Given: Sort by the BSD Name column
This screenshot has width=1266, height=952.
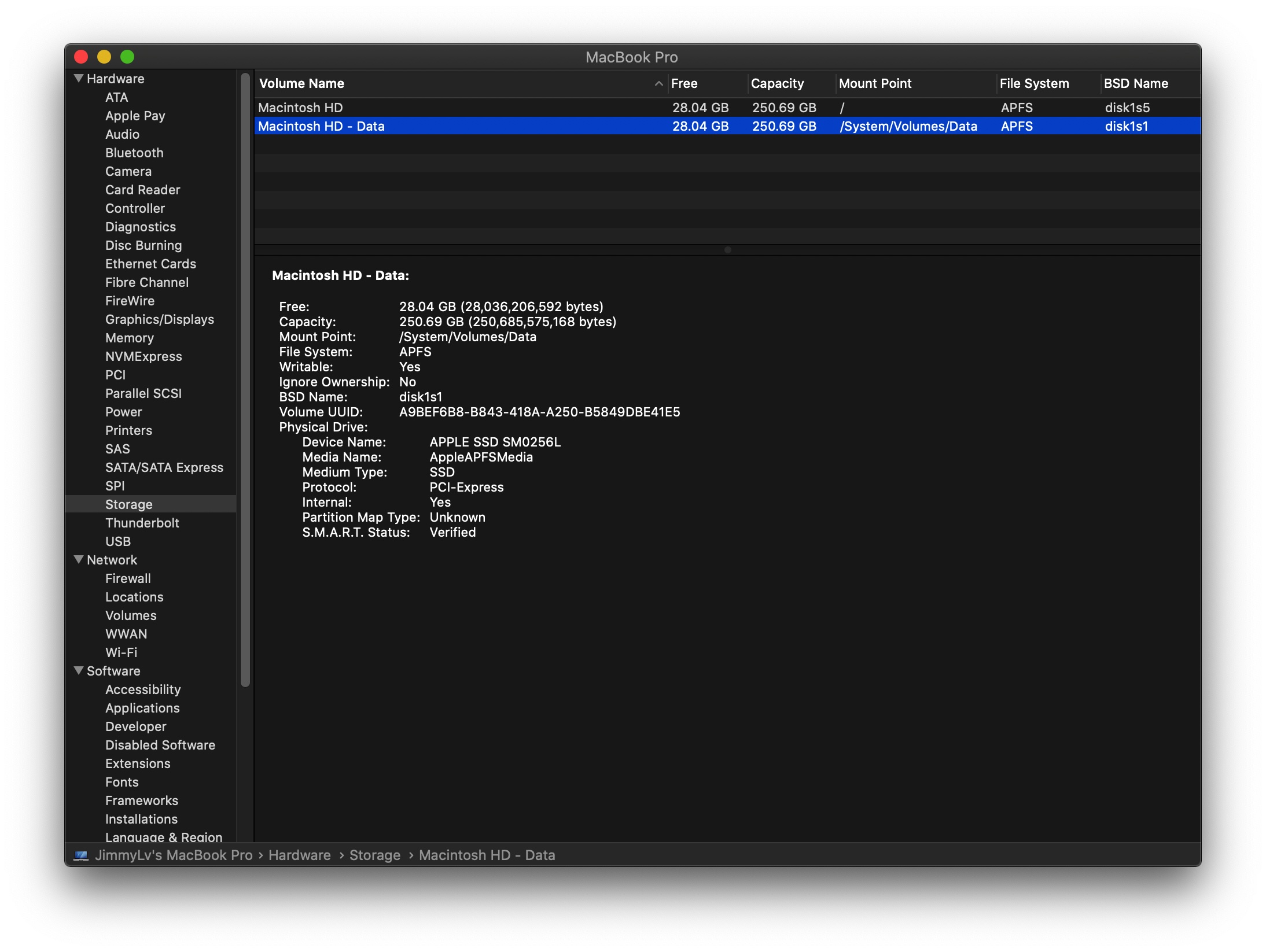Looking at the screenshot, I should [x=1135, y=84].
